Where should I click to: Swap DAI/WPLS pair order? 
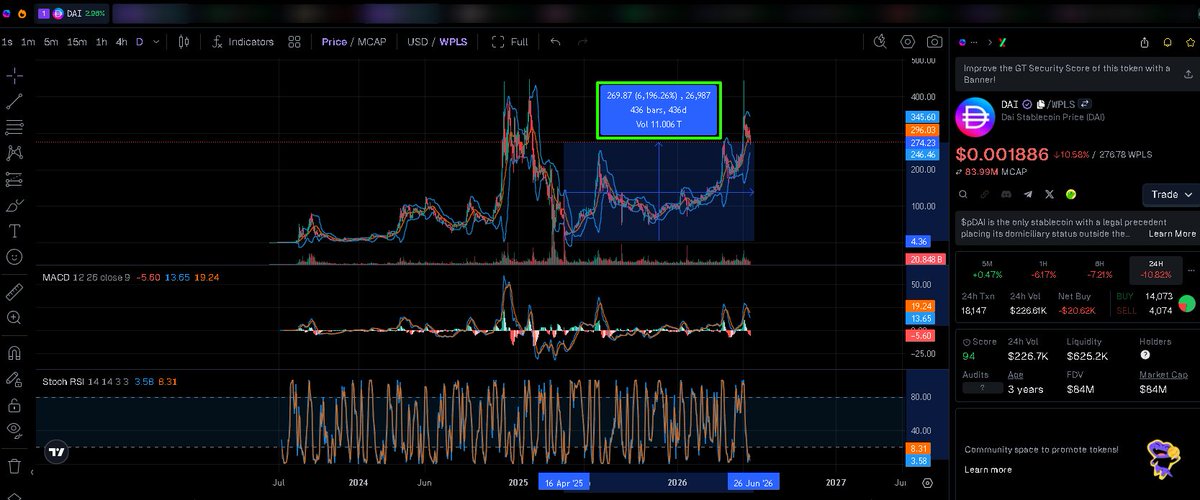point(1084,103)
